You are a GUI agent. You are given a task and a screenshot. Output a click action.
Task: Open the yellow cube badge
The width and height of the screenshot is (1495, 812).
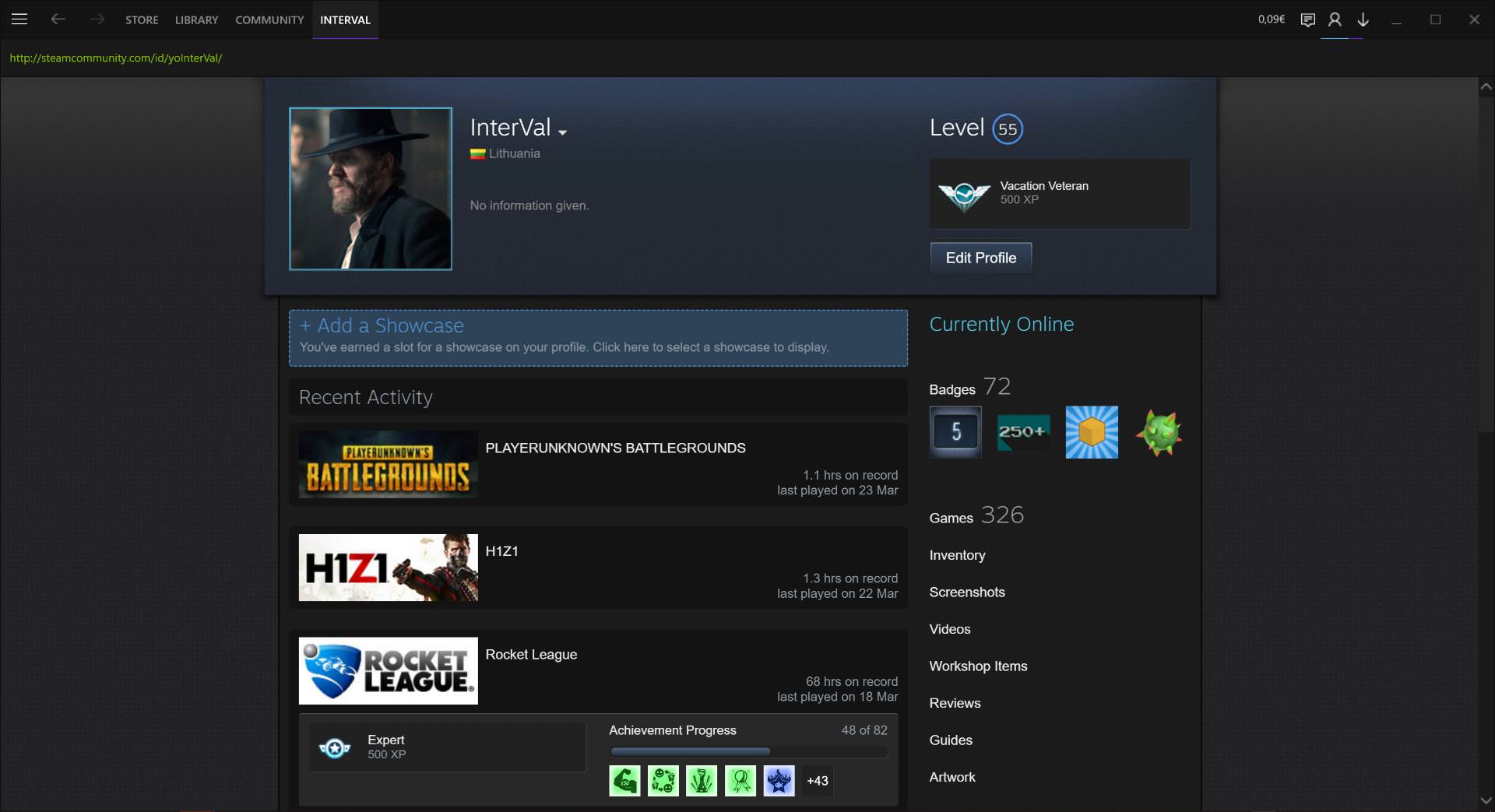1092,432
